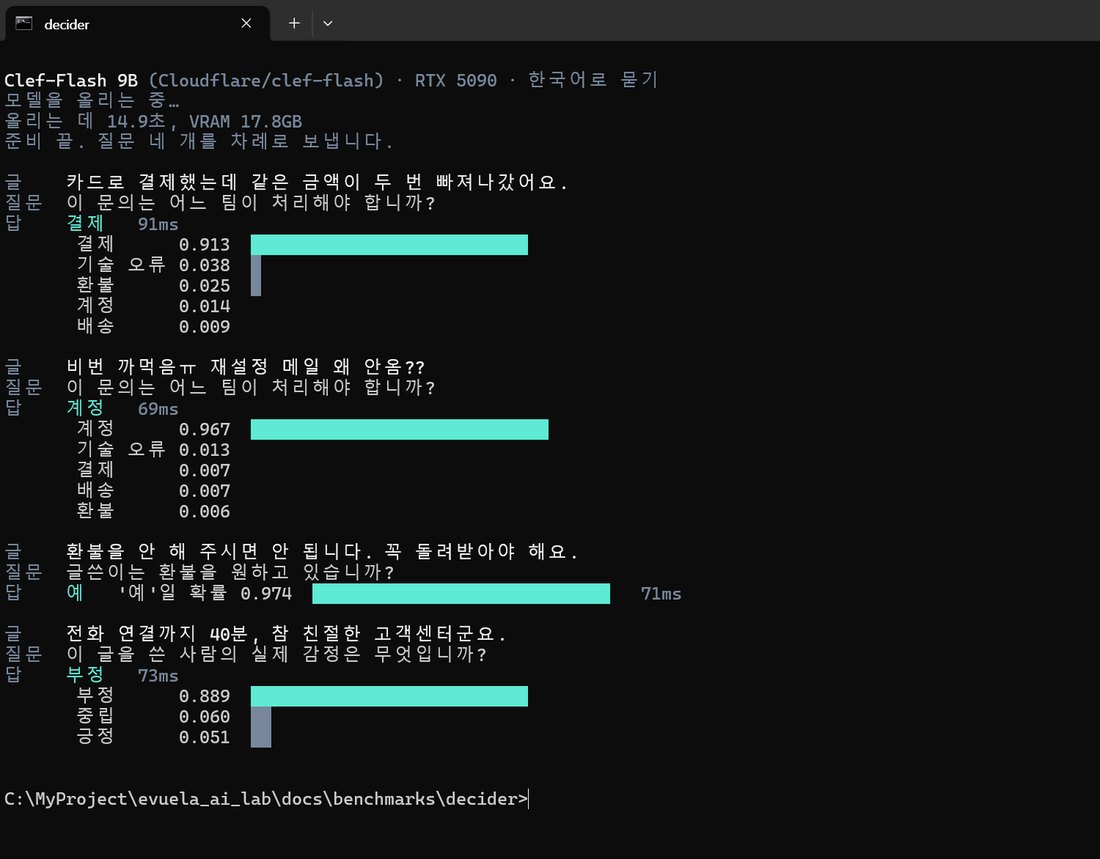This screenshot has width=1100, height=859.
Task: Click the answer 부정 in teal
Action: pyautogui.click(x=85, y=675)
